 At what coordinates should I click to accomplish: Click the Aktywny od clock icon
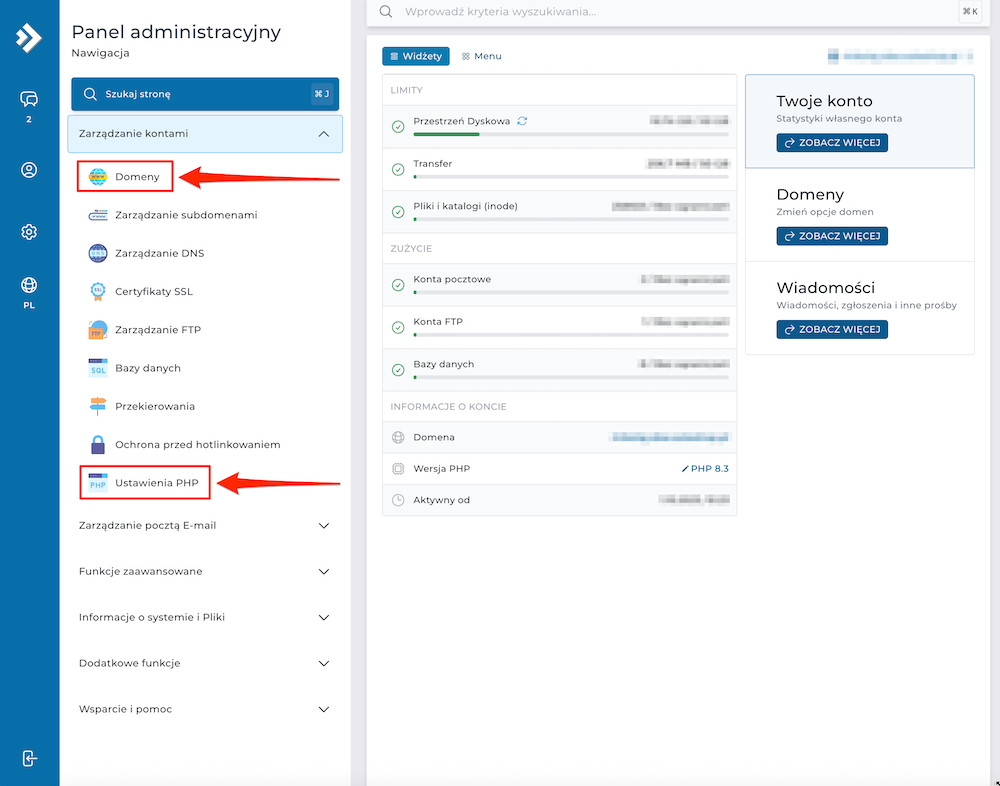398,500
